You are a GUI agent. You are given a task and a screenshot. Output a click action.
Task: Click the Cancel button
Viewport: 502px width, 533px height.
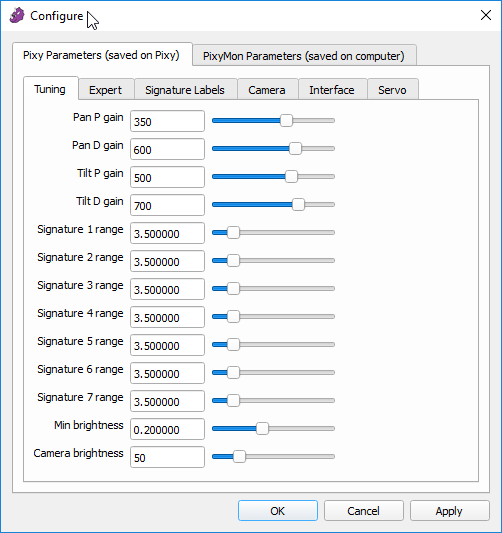point(364,511)
